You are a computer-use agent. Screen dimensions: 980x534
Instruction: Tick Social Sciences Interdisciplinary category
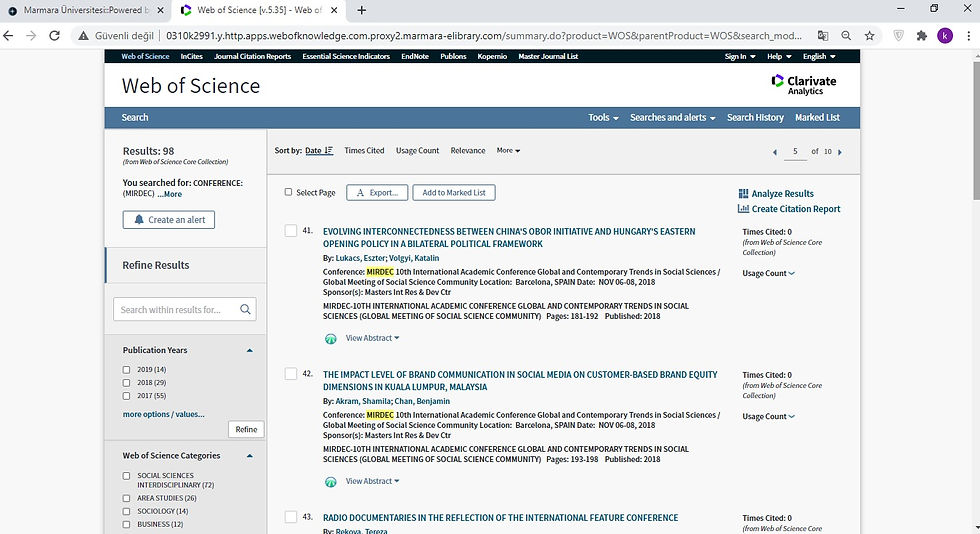126,476
